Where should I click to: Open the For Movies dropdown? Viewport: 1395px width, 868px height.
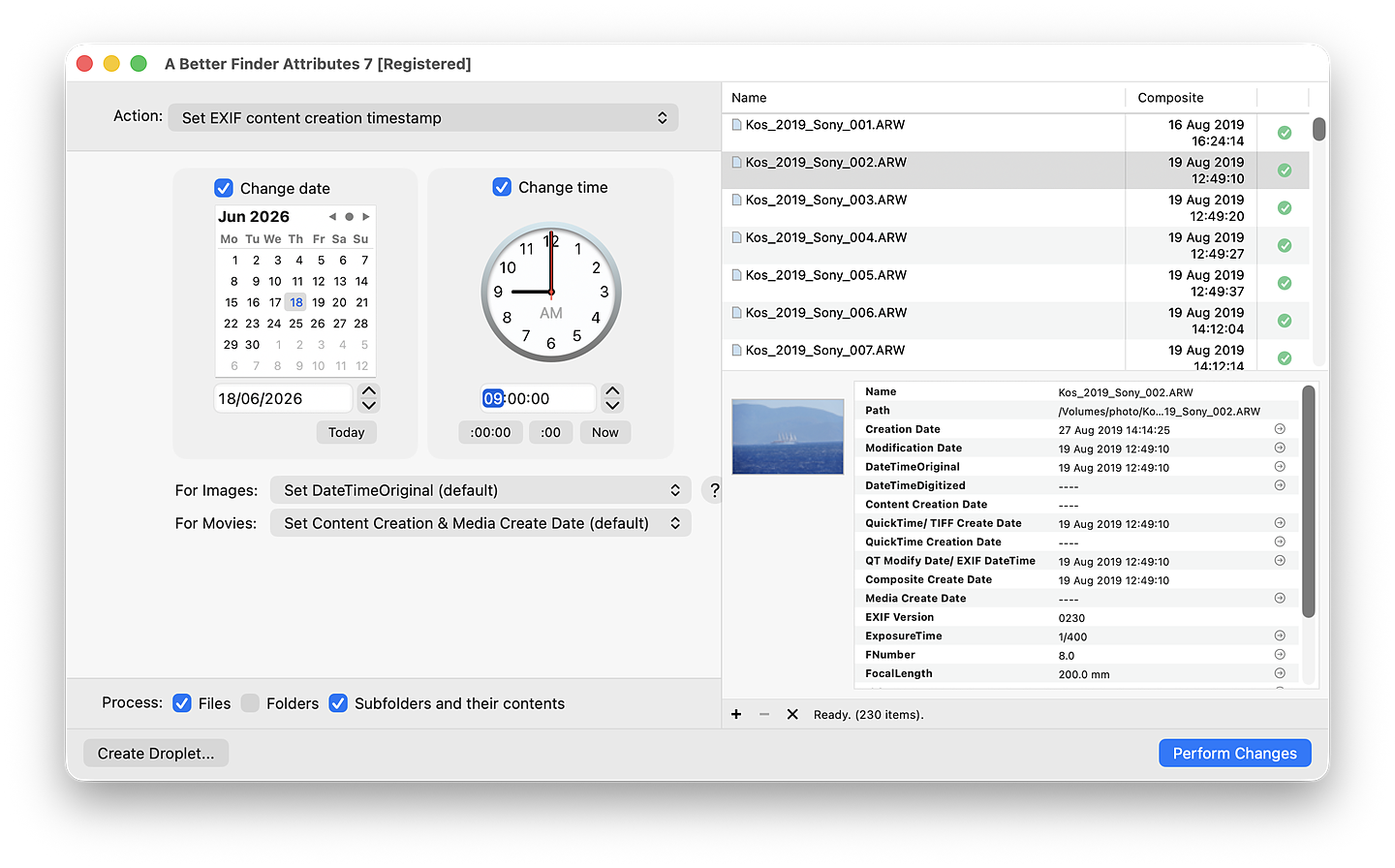(480, 523)
